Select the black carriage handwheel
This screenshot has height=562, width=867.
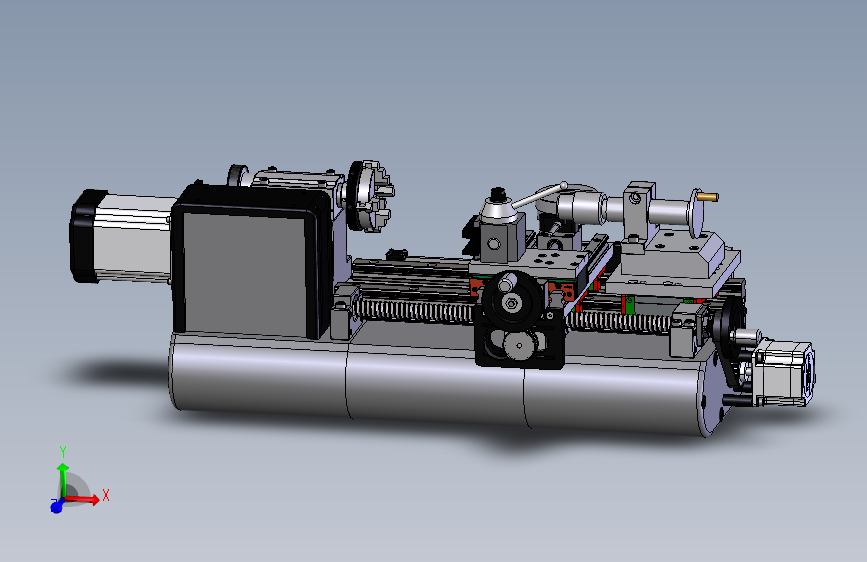coord(511,301)
